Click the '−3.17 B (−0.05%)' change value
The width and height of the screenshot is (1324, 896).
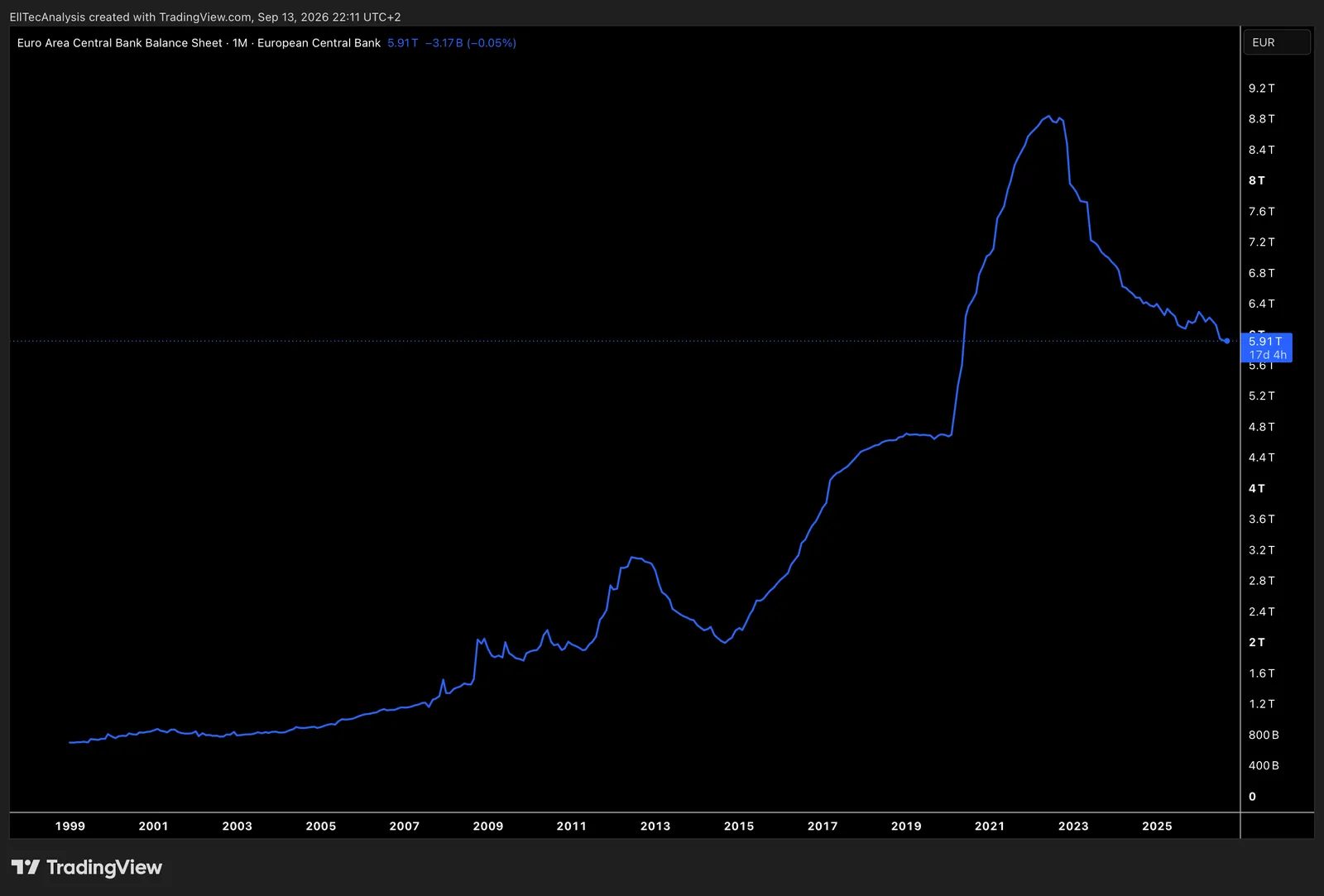click(x=471, y=43)
